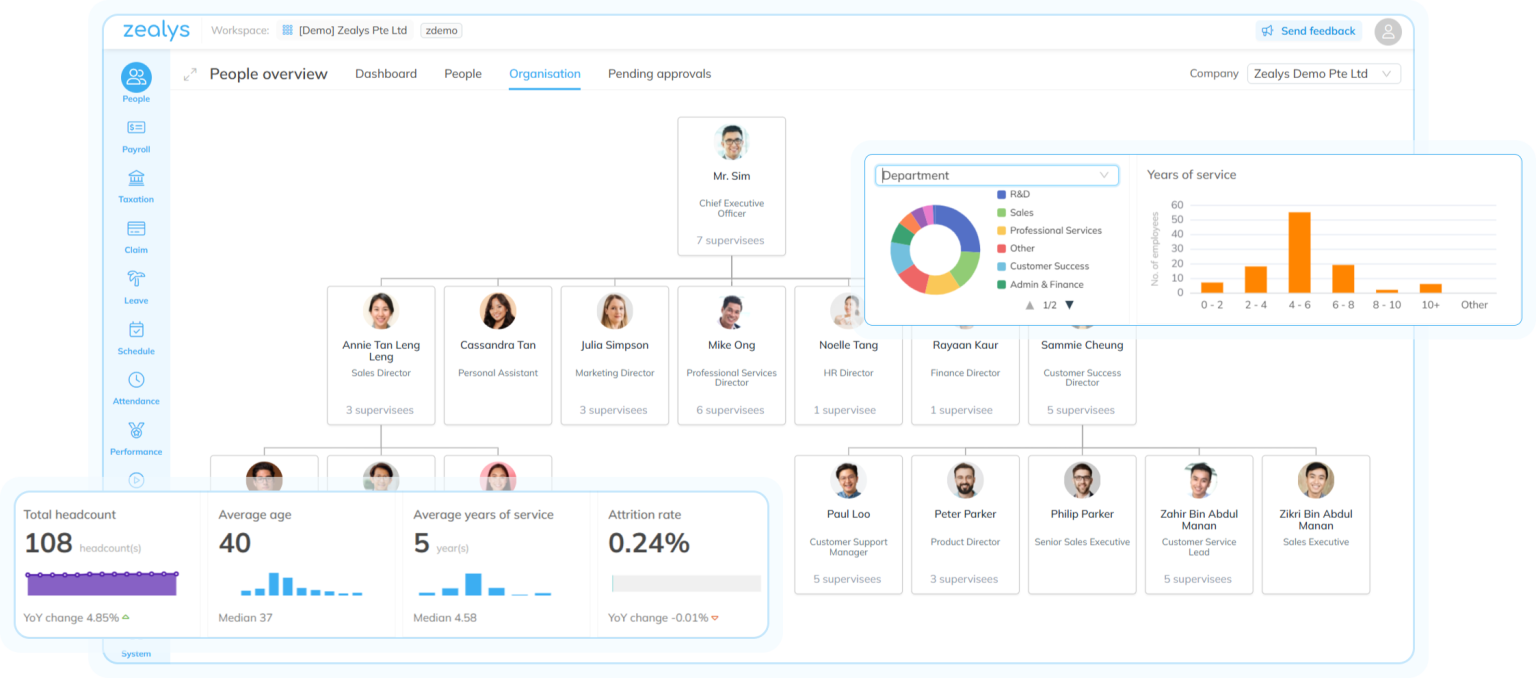Click the Total headcount 108 card
The height and width of the screenshot is (678, 1536).
point(108,565)
